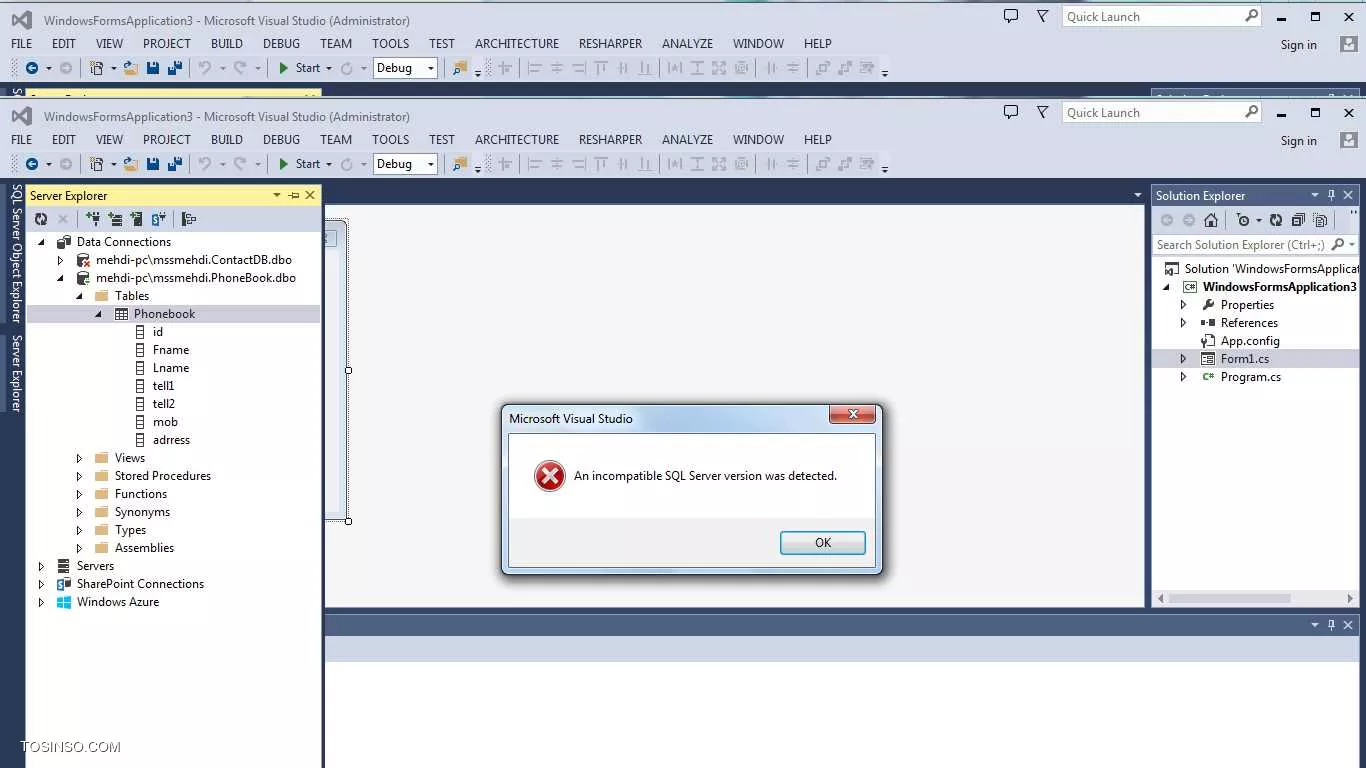Viewport: 1366px width, 768px height.
Task: Click Save icon in front window toolbar
Action: [x=153, y=164]
